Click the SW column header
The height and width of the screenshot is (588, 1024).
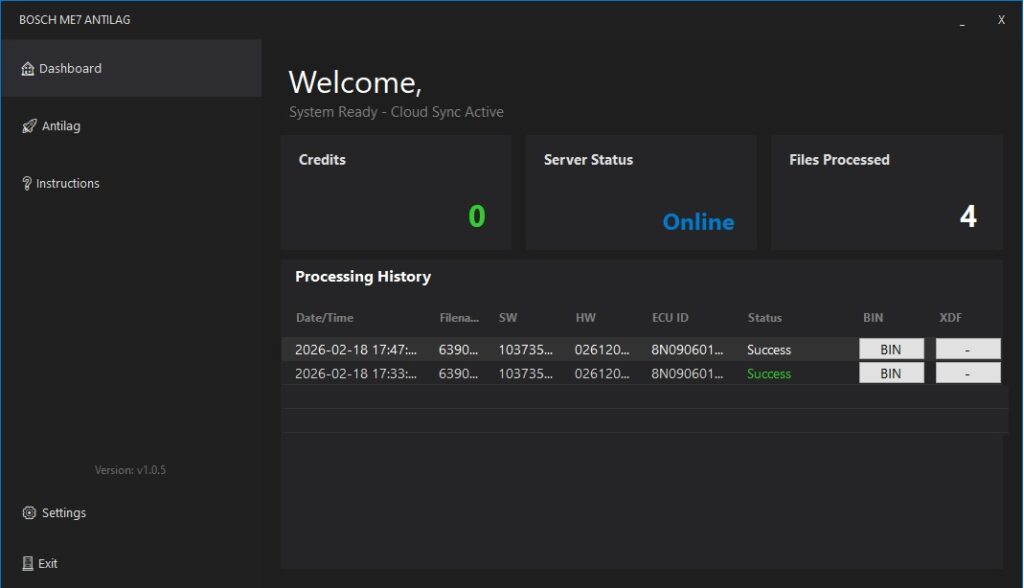point(508,318)
